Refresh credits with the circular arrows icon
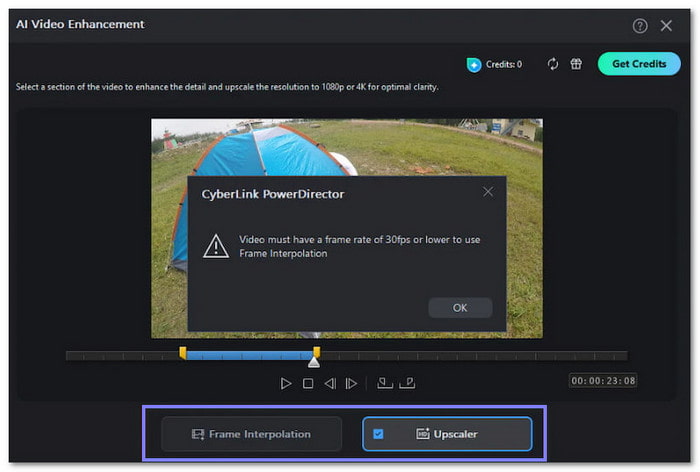The image size is (700, 472). coord(553,64)
